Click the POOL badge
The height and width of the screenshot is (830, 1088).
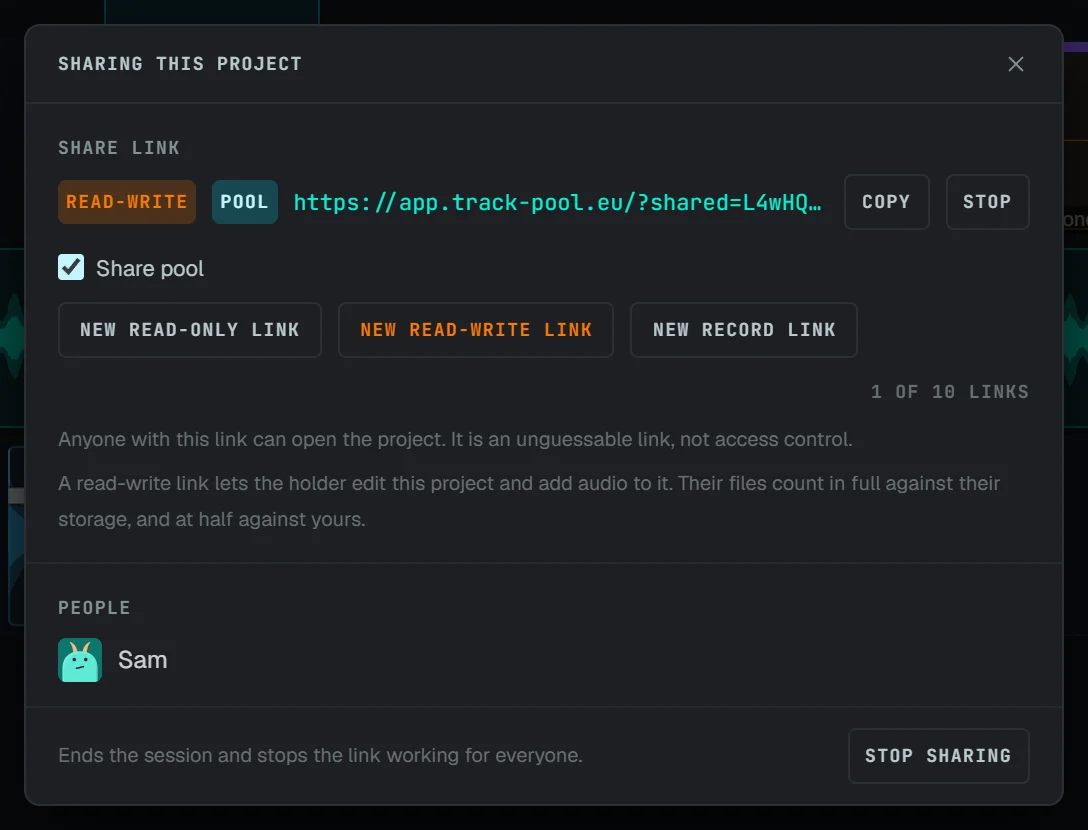(x=244, y=202)
